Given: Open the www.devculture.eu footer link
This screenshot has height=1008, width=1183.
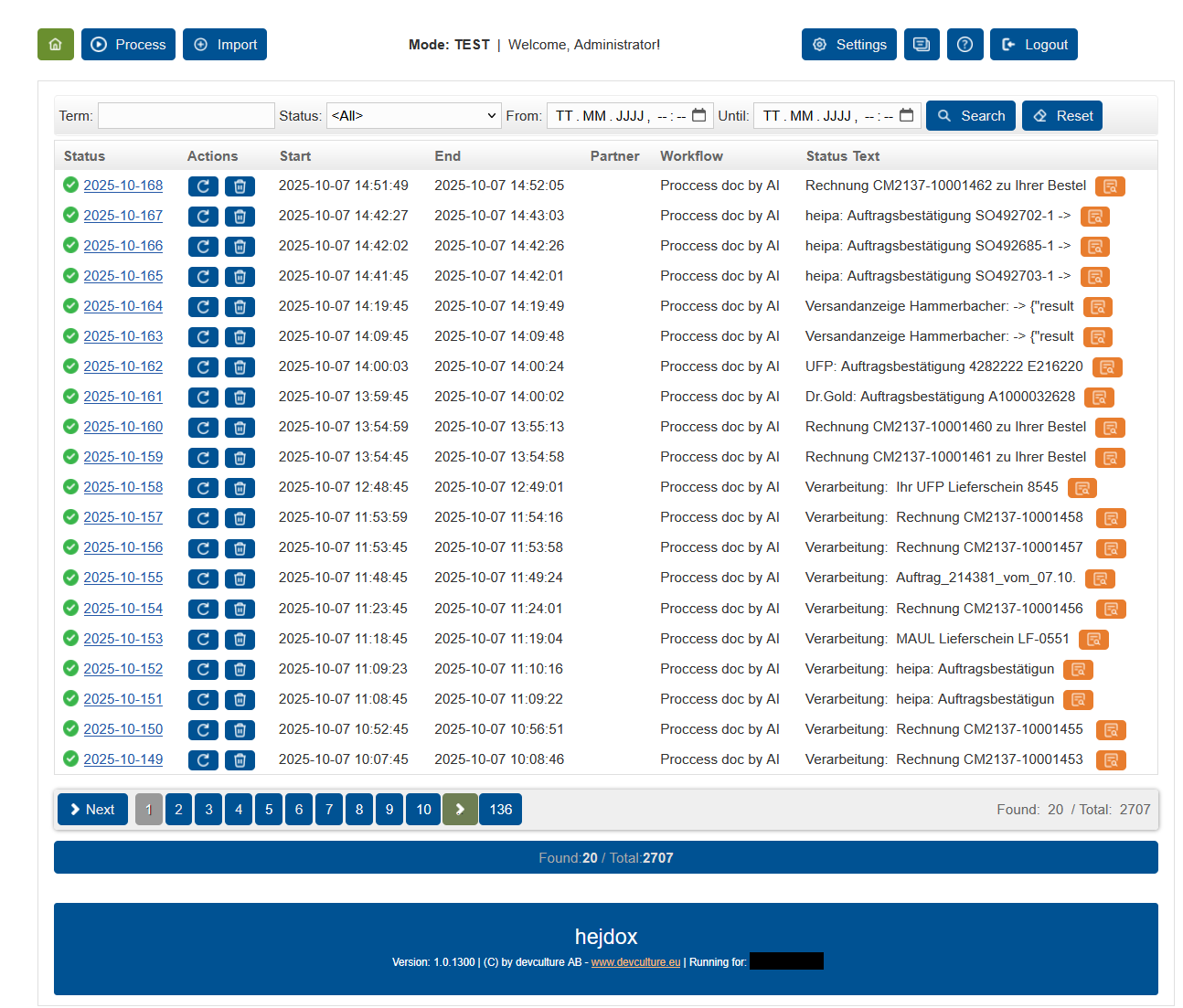Looking at the screenshot, I should (635, 962).
